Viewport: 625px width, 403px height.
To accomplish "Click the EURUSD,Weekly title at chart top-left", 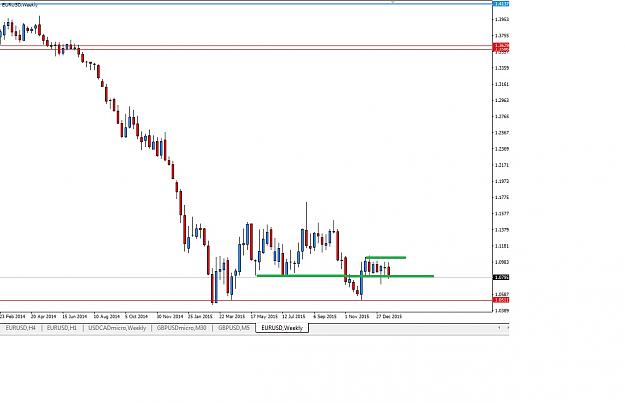I will click(x=20, y=5).
